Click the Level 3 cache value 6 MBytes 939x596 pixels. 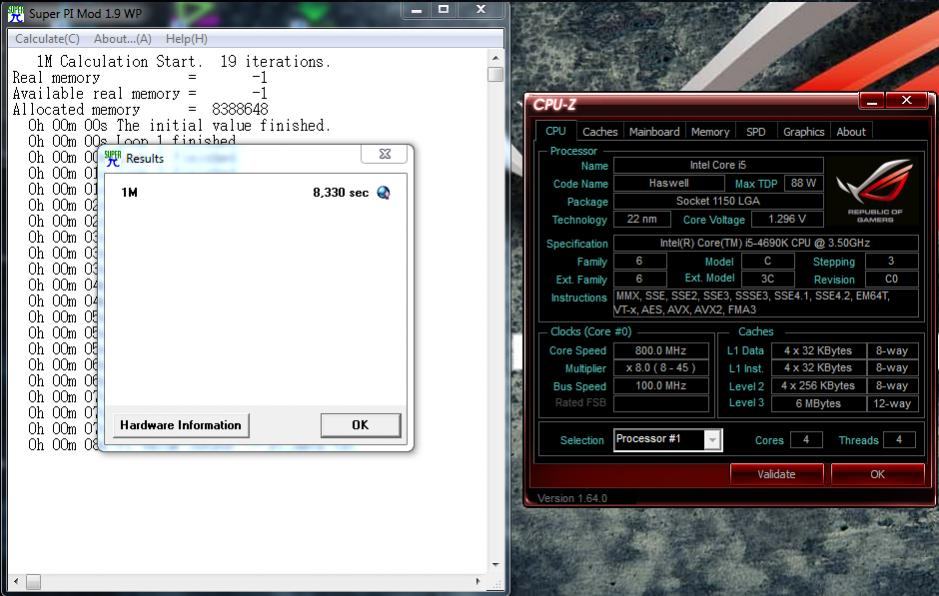point(818,404)
